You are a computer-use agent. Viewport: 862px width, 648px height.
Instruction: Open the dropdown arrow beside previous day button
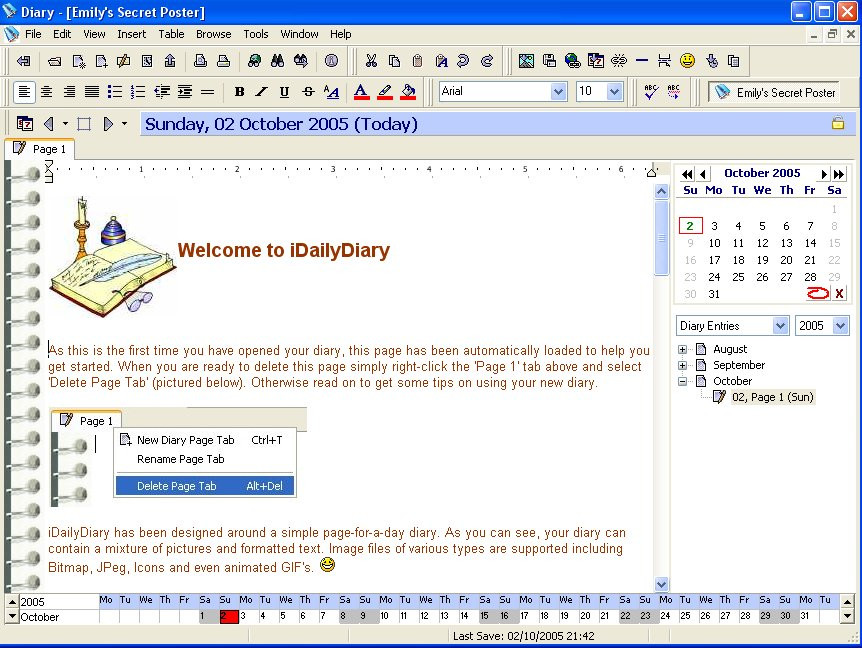pyautogui.click(x=65, y=124)
